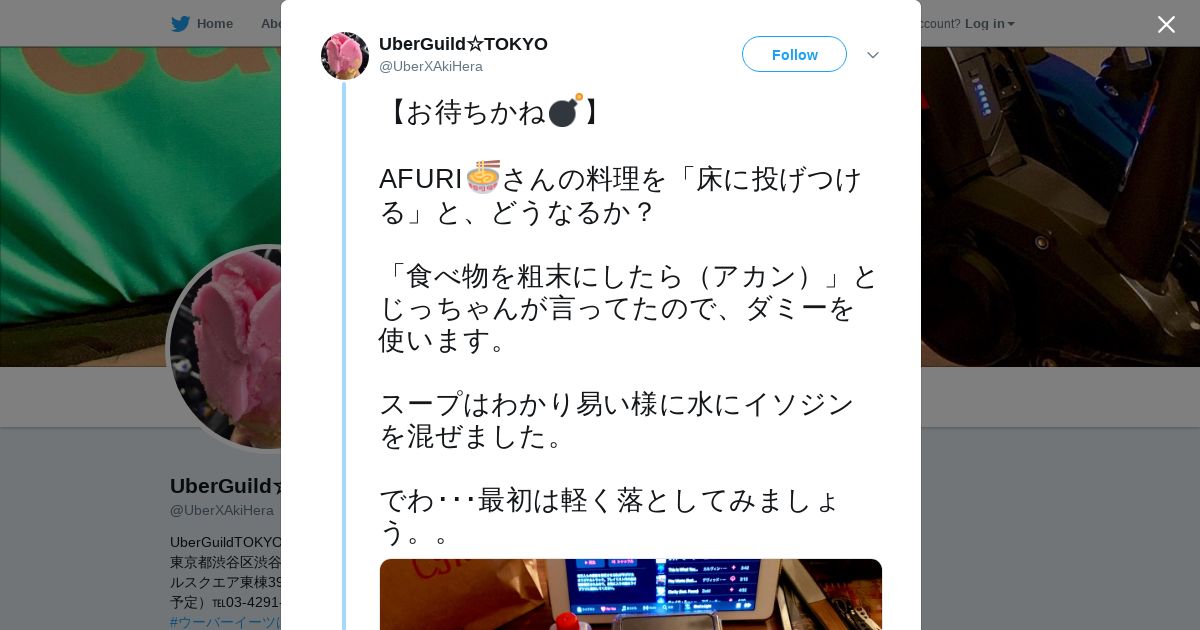Click the #ウーバーイーツ hashtag link
Screen dimensions: 1200x630
click(225, 622)
